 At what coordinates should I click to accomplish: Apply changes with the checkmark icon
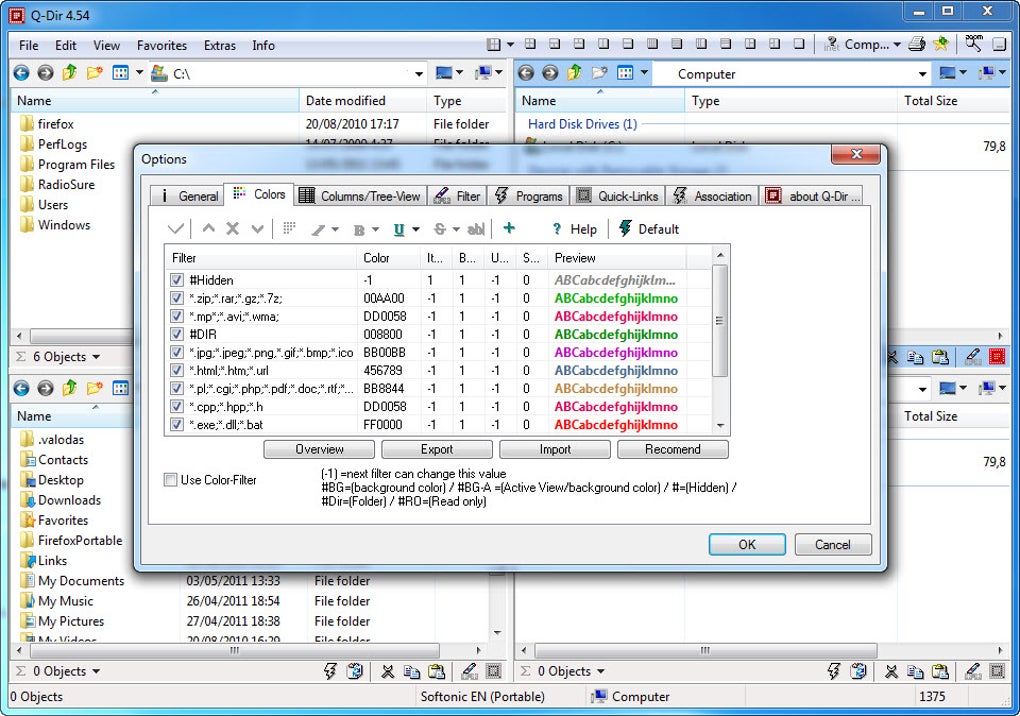pyautogui.click(x=176, y=228)
